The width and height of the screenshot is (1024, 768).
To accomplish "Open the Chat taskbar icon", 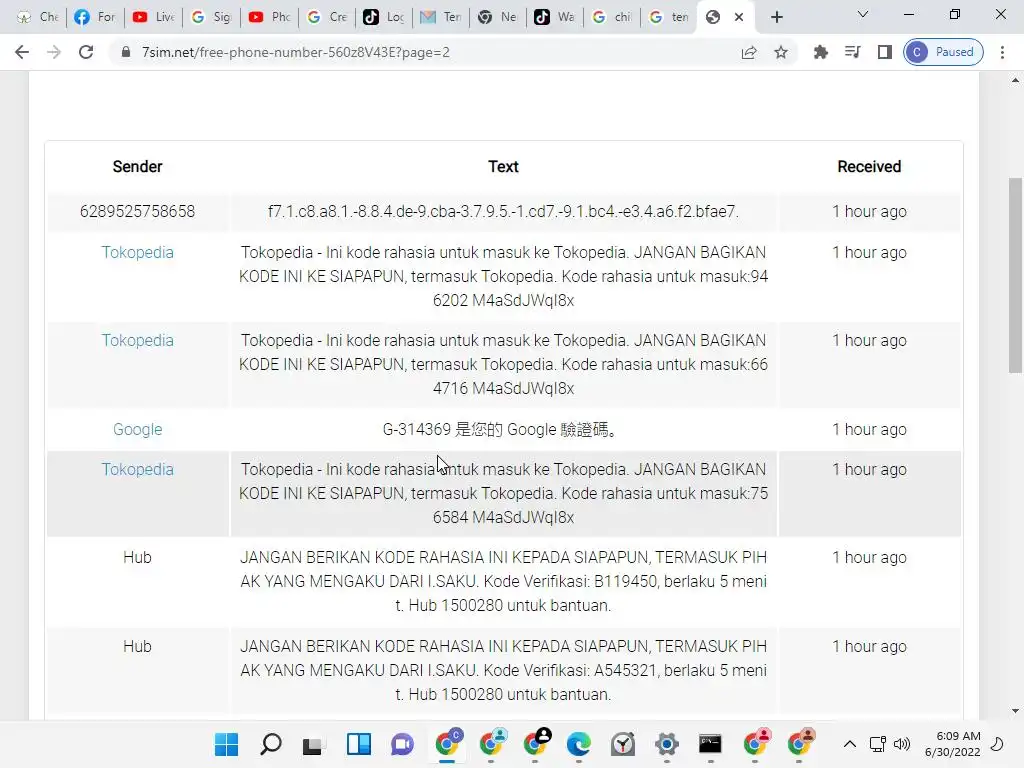I will [x=402, y=744].
